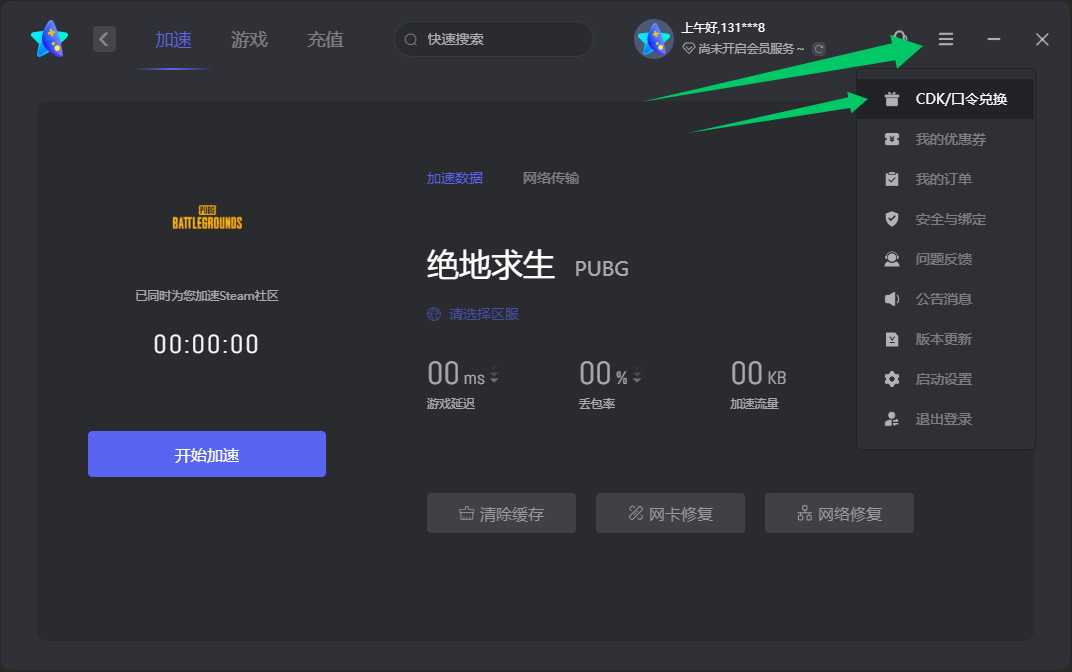1072x672 pixels.
Task: Click the 加速流量 label
Action: [754, 404]
